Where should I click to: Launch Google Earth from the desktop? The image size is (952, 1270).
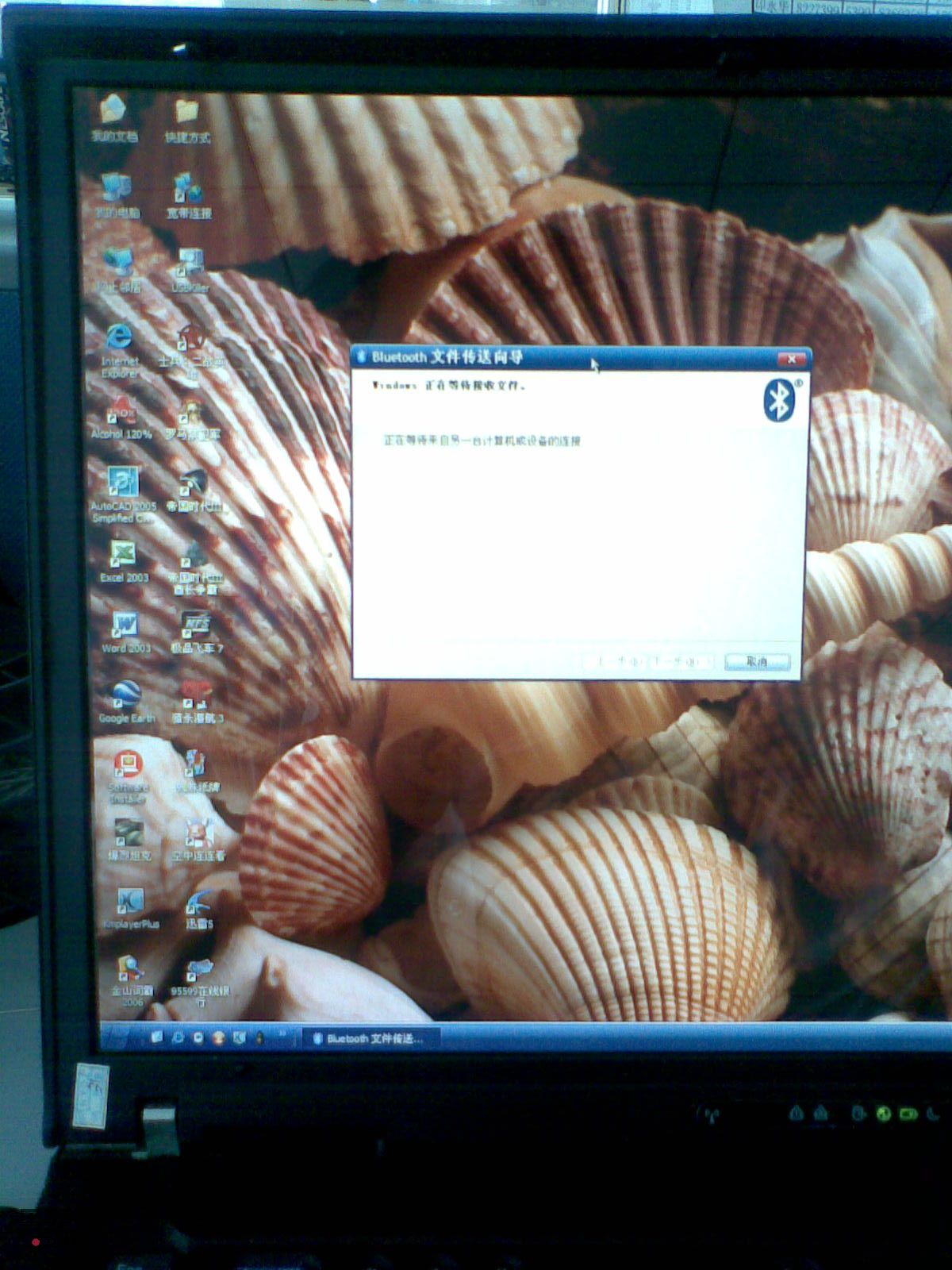[125, 696]
